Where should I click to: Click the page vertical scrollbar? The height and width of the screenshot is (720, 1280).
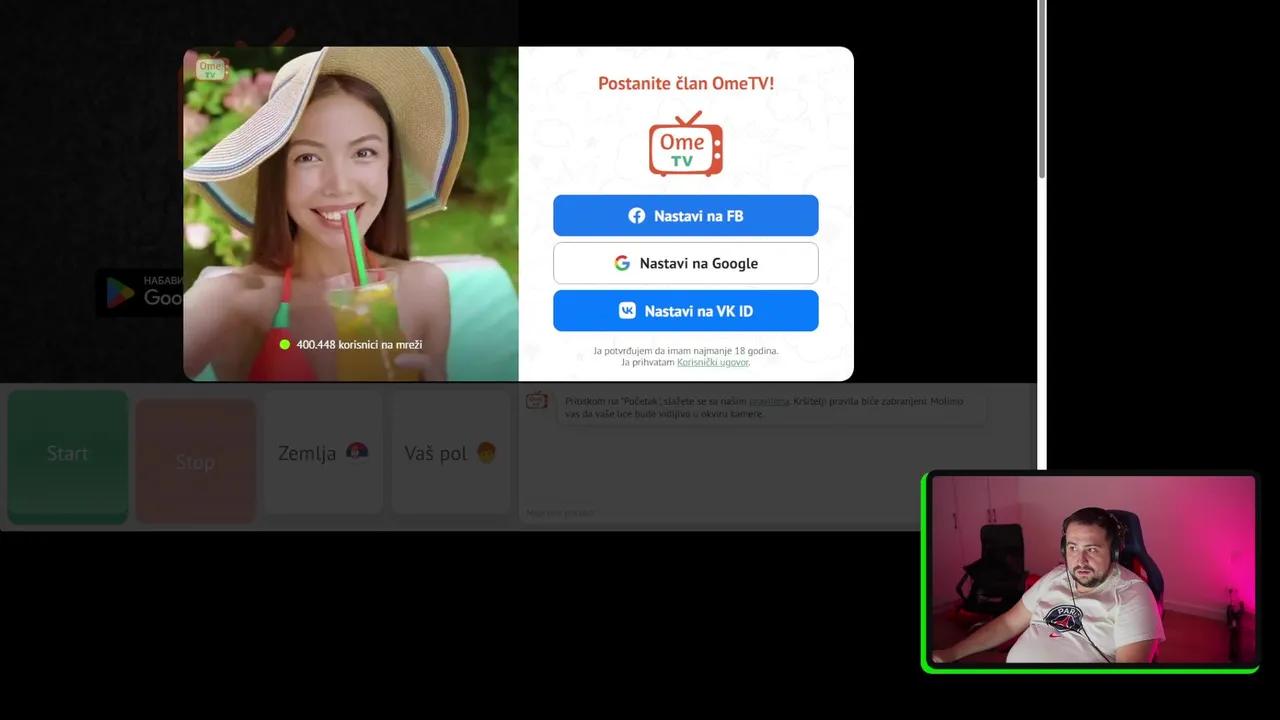(x=1042, y=90)
